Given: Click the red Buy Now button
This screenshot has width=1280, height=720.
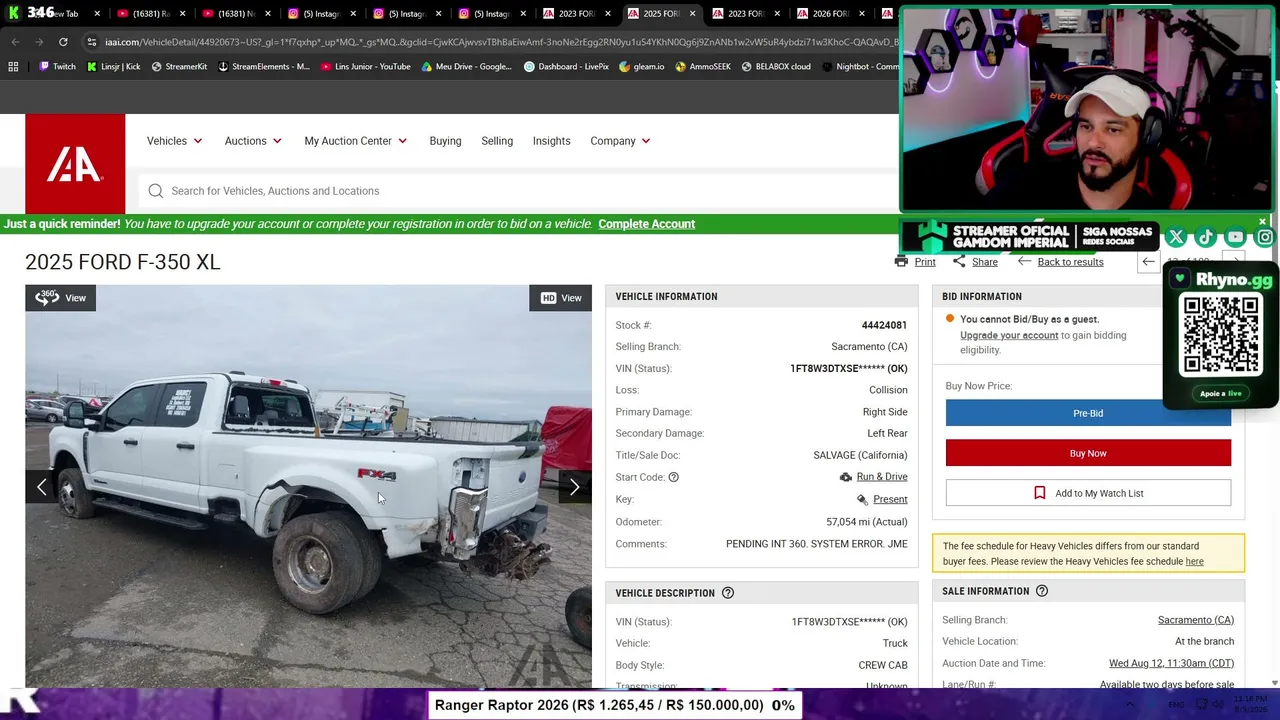Looking at the screenshot, I should click(x=1088, y=453).
